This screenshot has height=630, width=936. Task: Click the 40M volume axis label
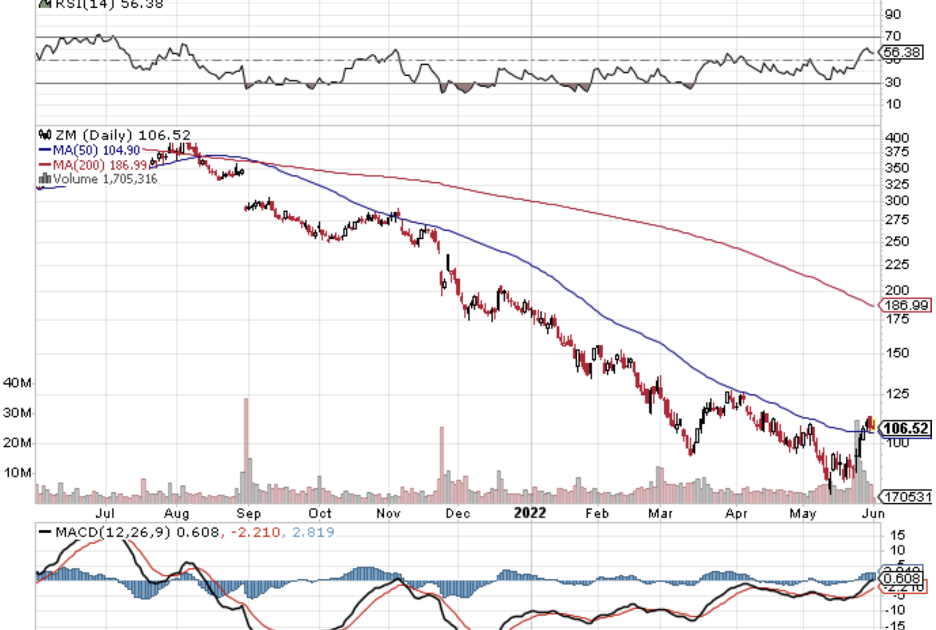(x=17, y=383)
